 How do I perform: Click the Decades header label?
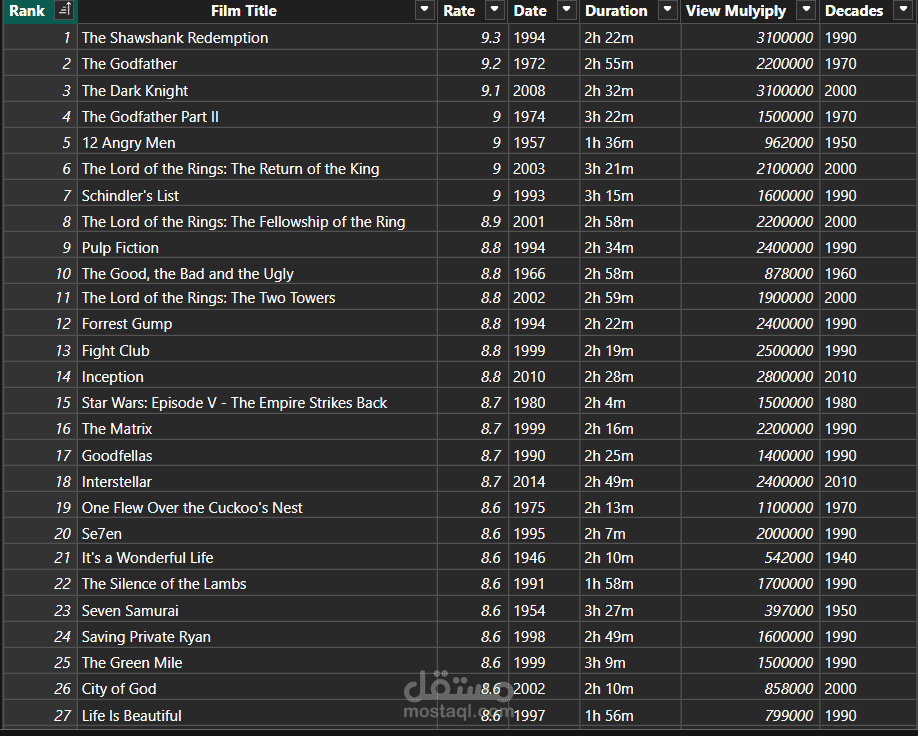(854, 11)
